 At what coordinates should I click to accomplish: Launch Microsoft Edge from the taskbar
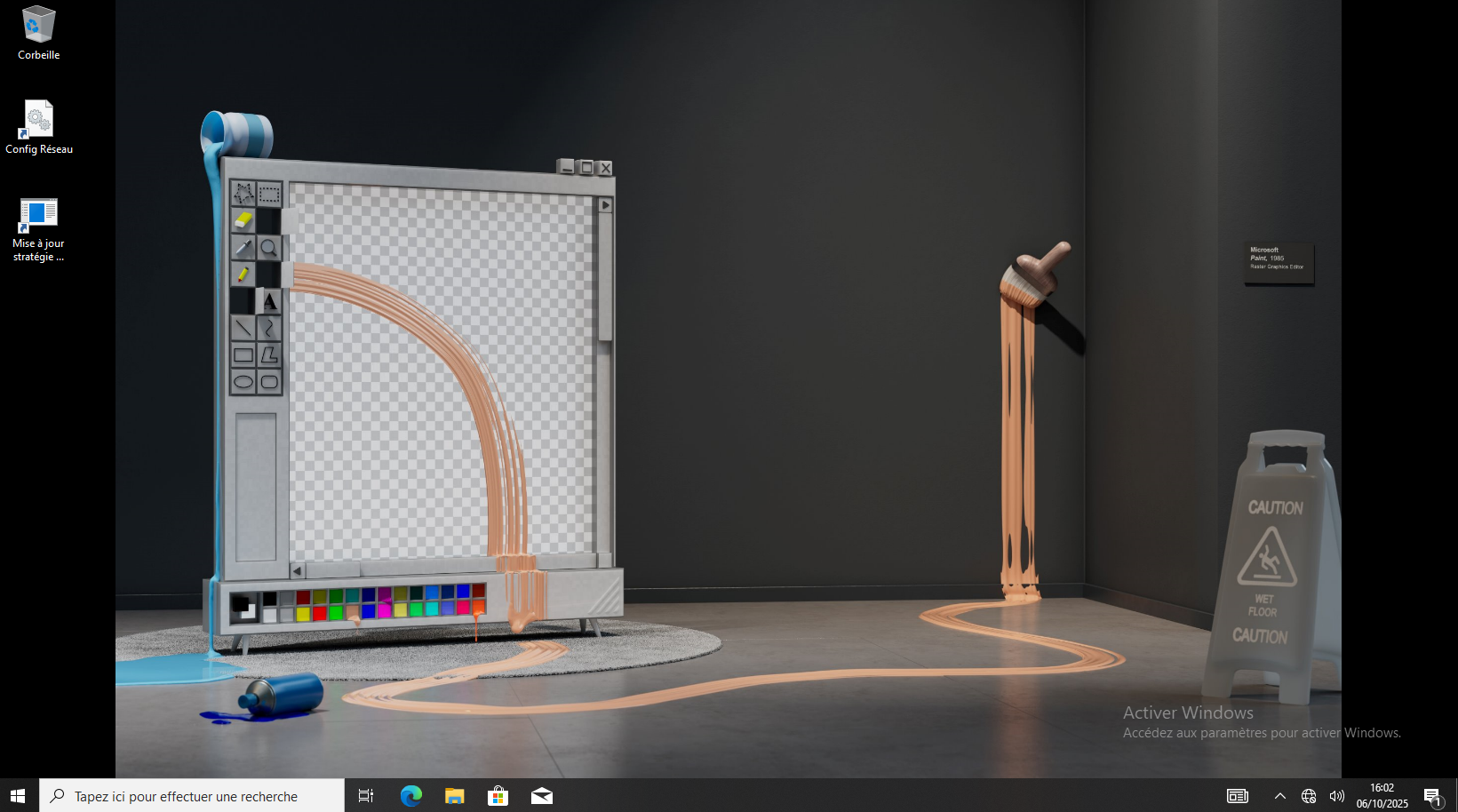pos(410,796)
